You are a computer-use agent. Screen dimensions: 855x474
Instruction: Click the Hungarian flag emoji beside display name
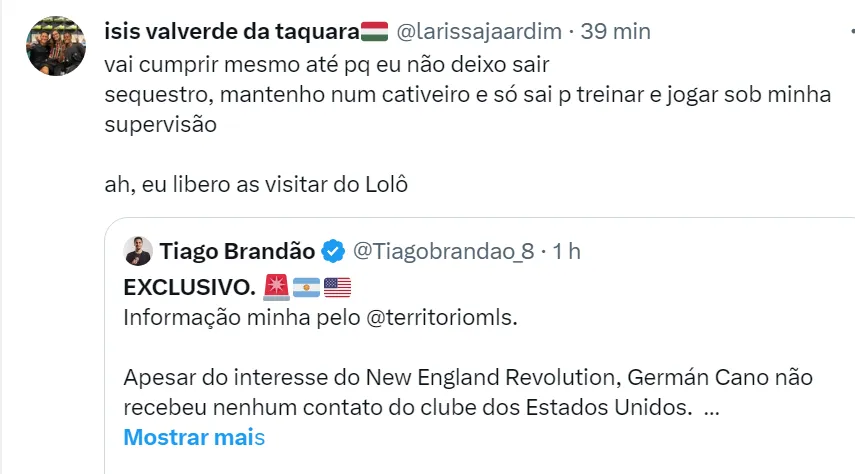click(374, 32)
